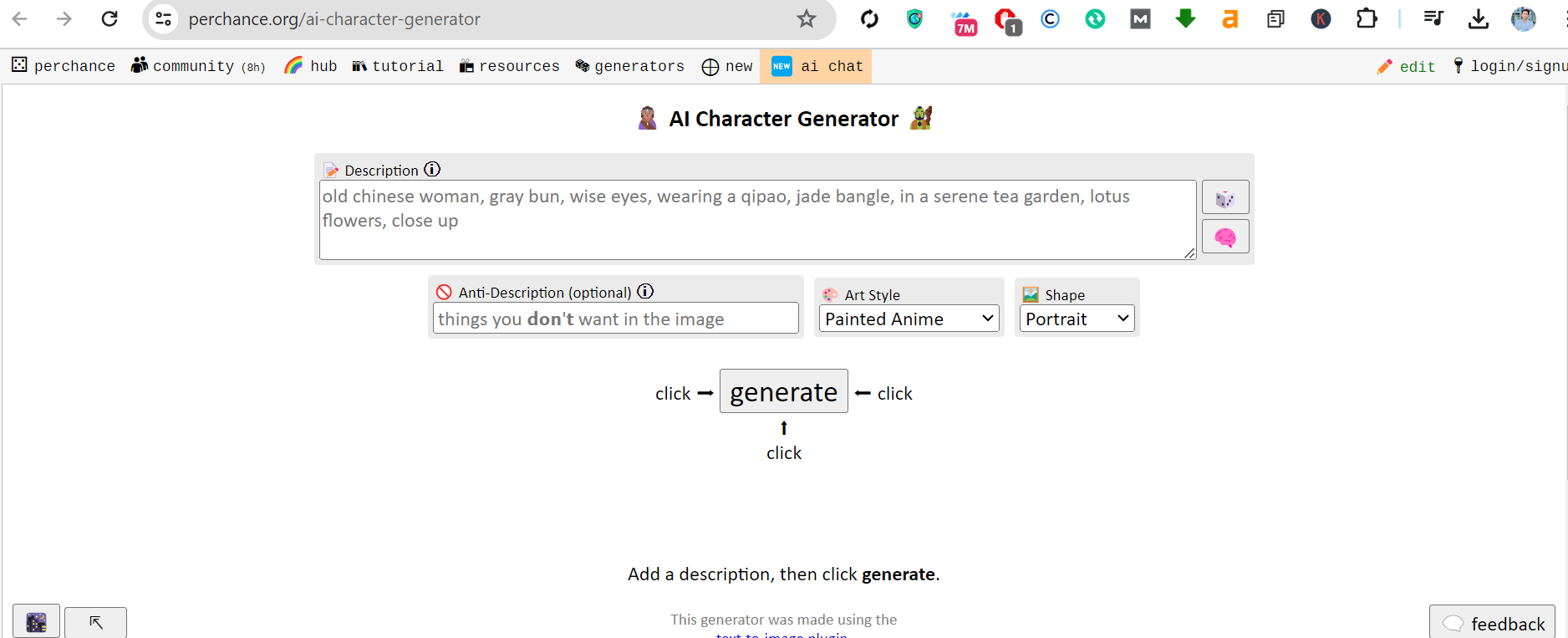Viewport: 1568px width, 638px height.
Task: Click the pink brain icon button
Action: [x=1224, y=237]
